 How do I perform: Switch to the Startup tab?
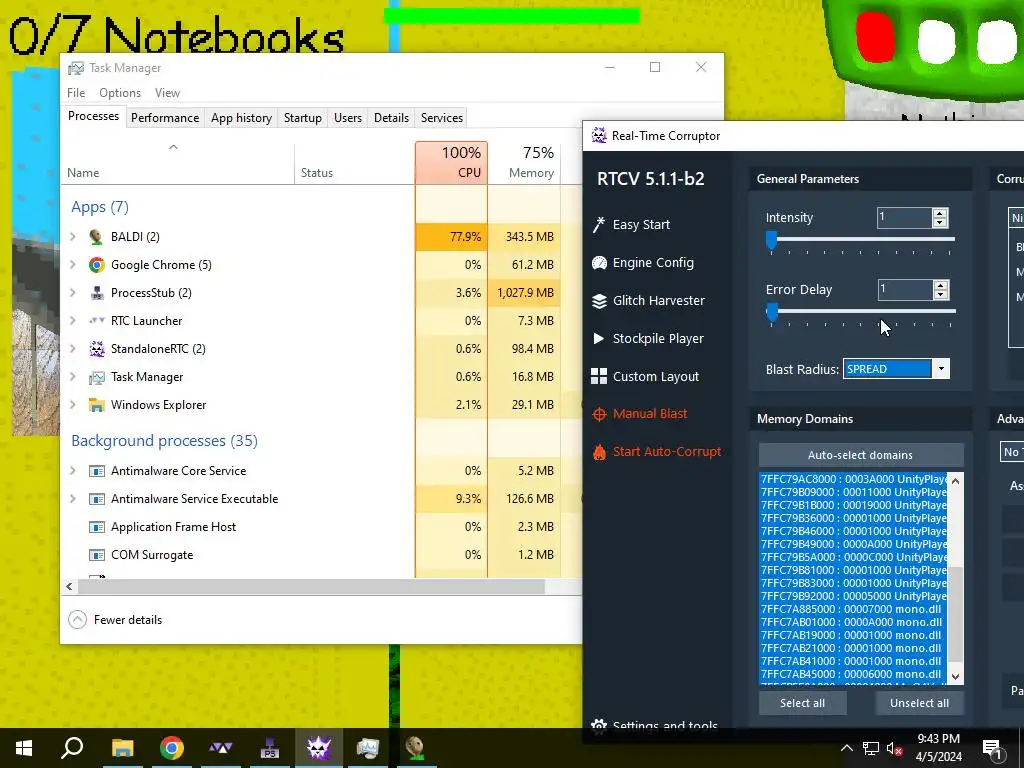(x=302, y=118)
